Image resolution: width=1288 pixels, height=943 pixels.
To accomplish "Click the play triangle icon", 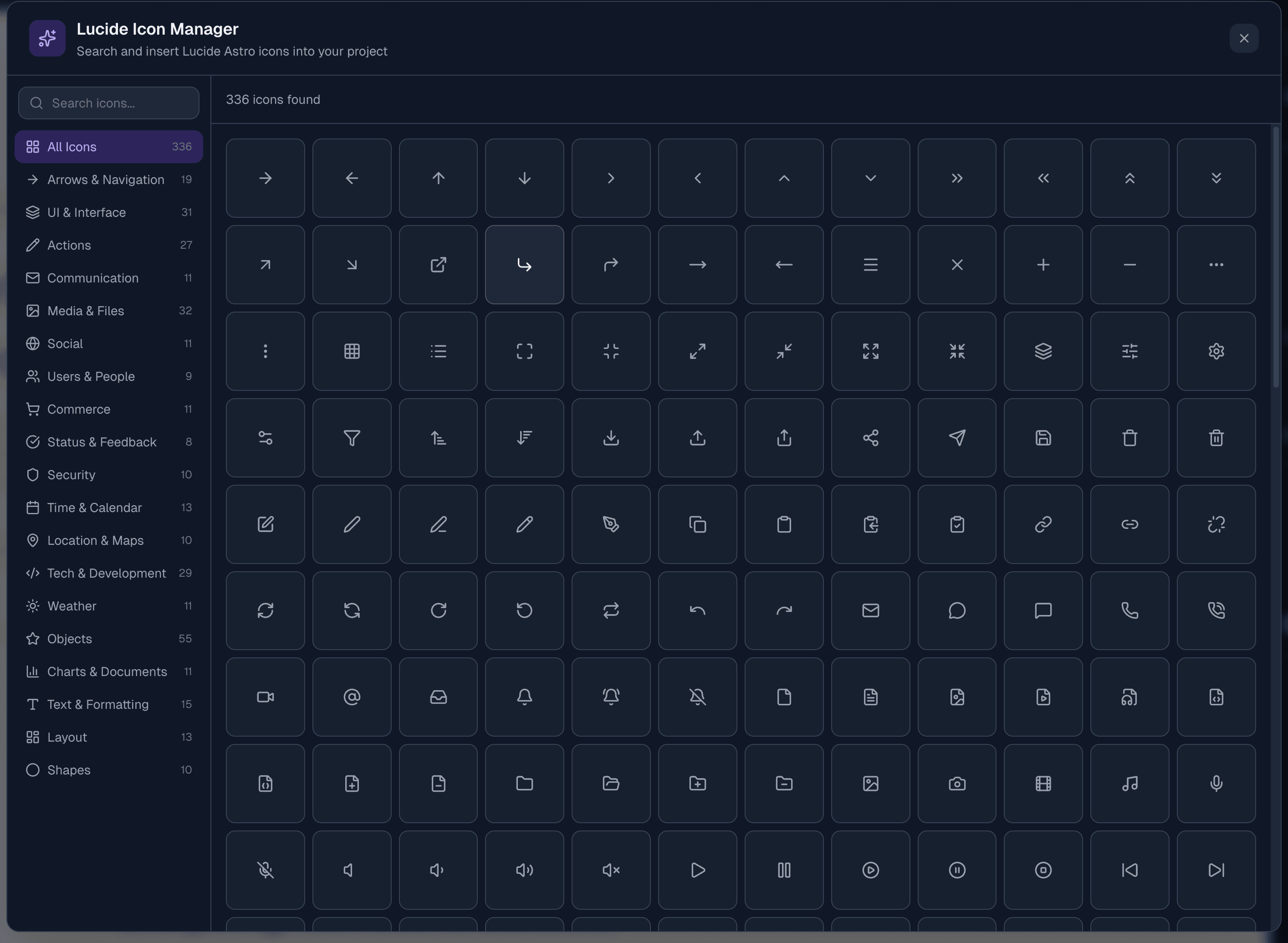I will [x=697, y=870].
